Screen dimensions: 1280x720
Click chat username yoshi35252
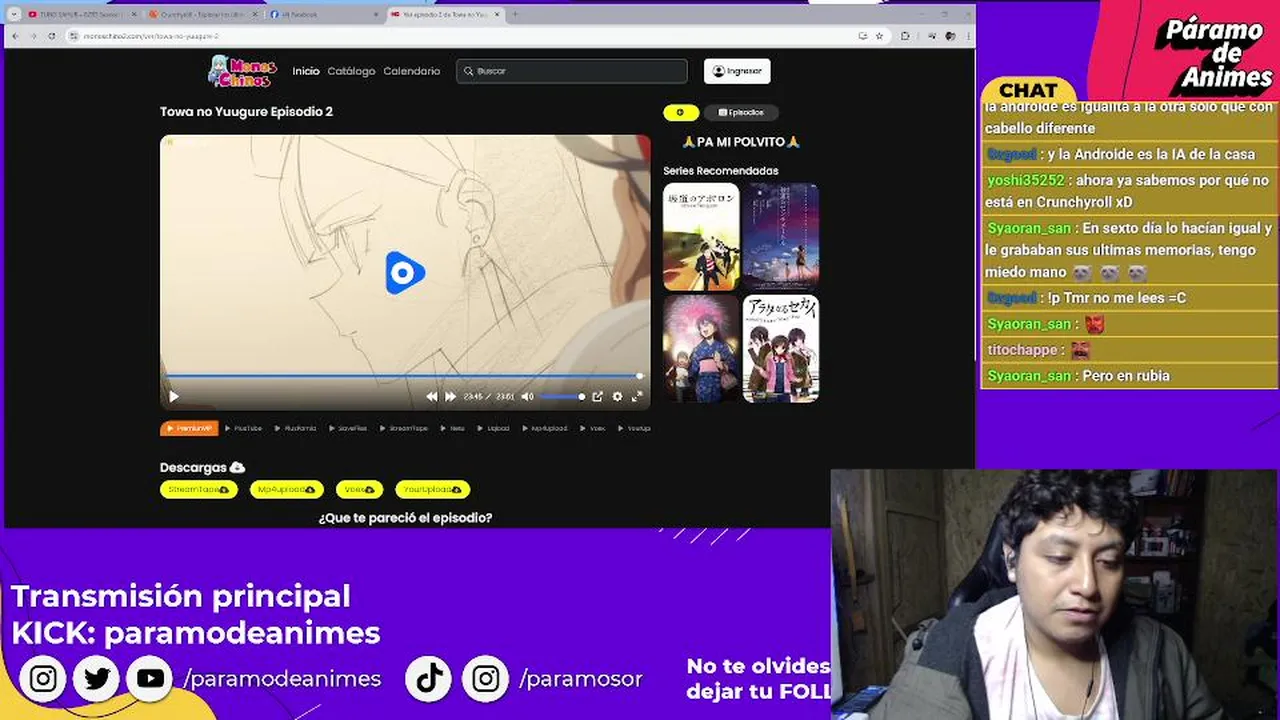click(1026, 181)
